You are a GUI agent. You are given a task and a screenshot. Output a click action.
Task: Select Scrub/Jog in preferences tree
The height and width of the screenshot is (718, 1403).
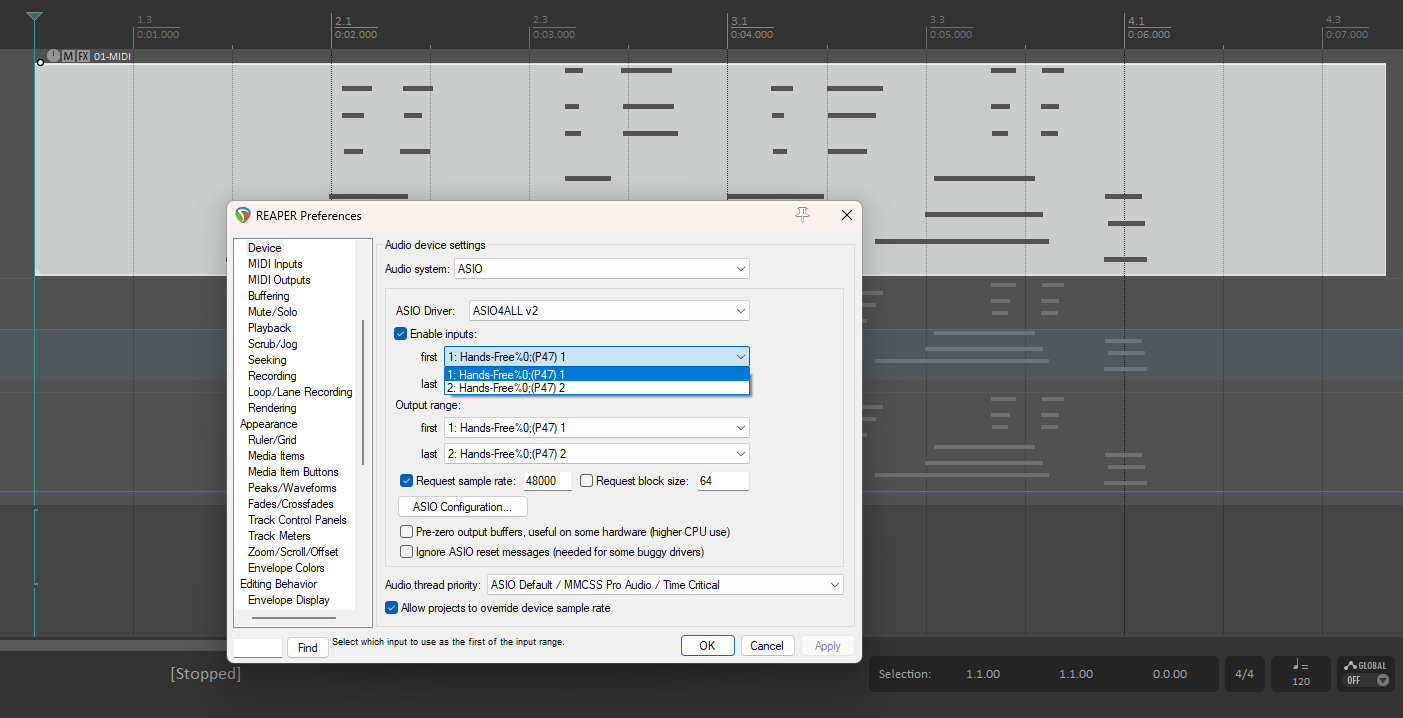[x=272, y=344]
